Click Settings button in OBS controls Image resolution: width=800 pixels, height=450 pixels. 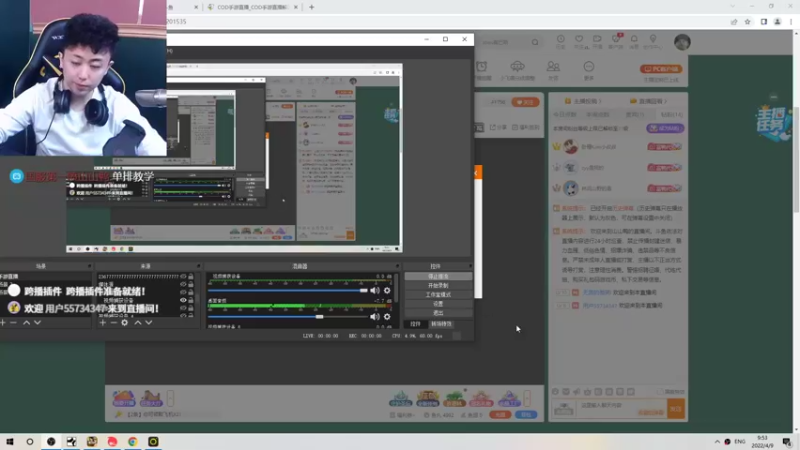pyautogui.click(x=438, y=304)
